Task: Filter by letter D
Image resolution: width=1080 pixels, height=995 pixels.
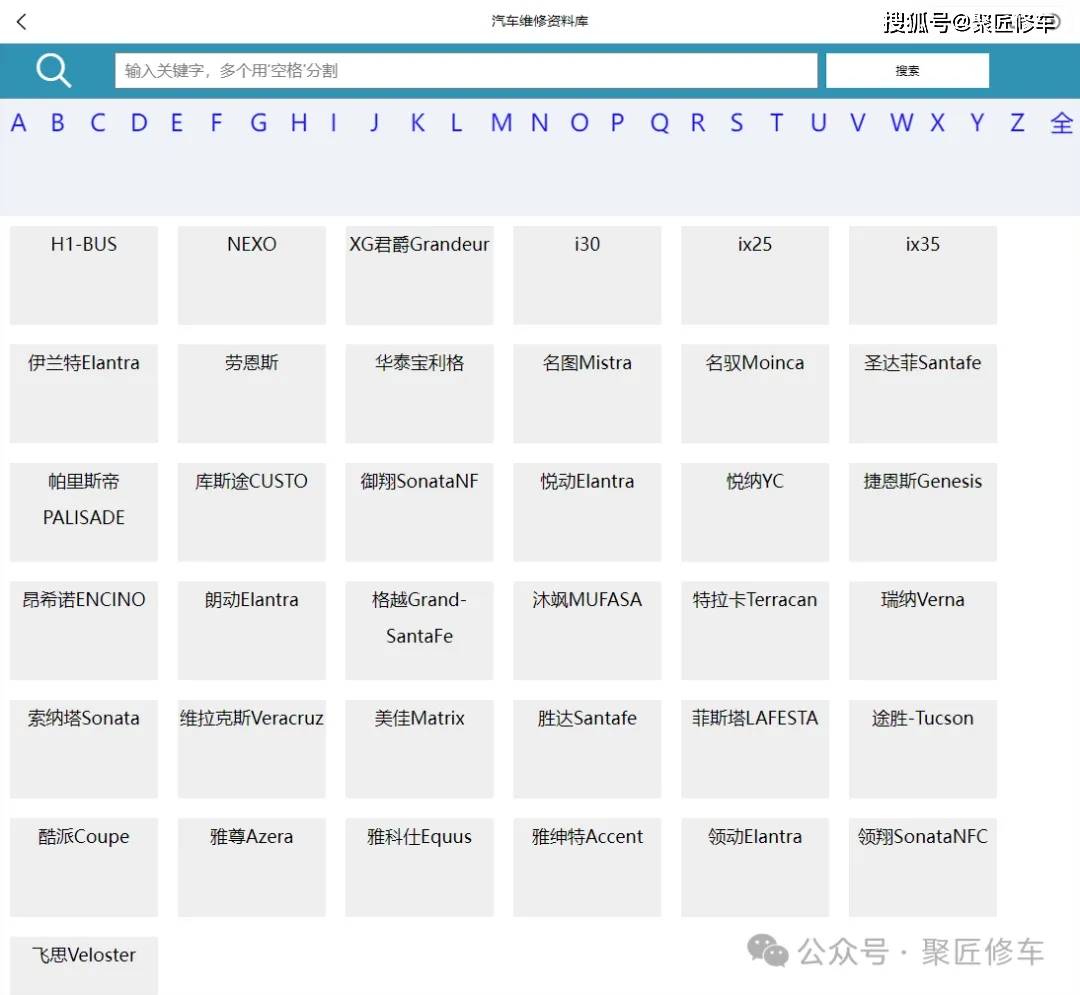Action: point(138,123)
